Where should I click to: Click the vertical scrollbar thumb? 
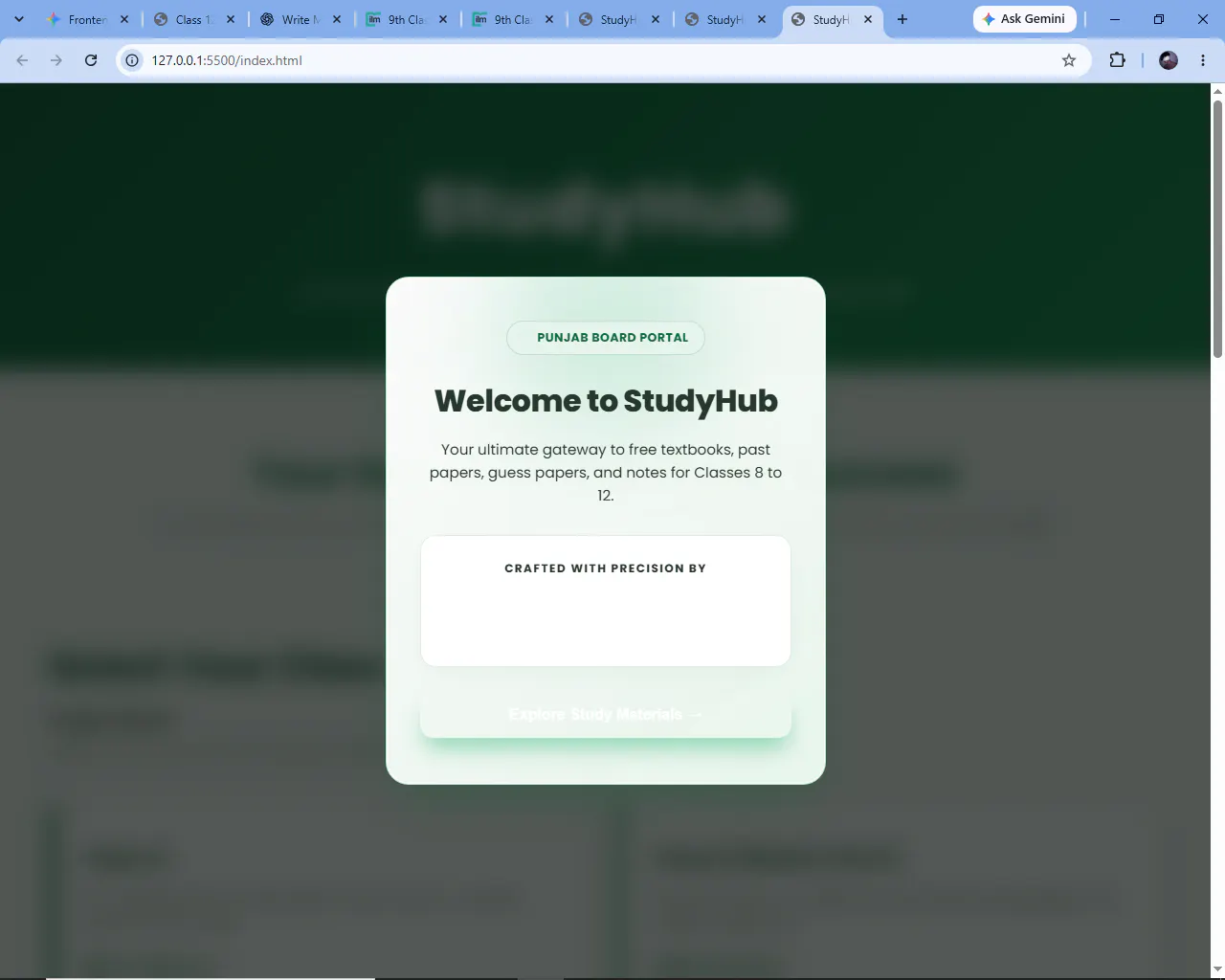(x=1217, y=228)
